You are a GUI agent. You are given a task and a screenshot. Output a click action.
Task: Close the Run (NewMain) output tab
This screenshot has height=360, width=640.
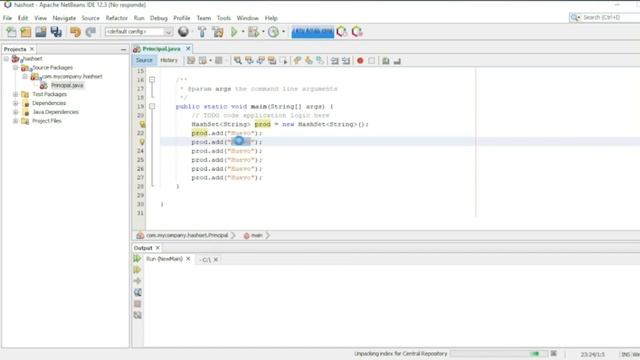[188, 259]
